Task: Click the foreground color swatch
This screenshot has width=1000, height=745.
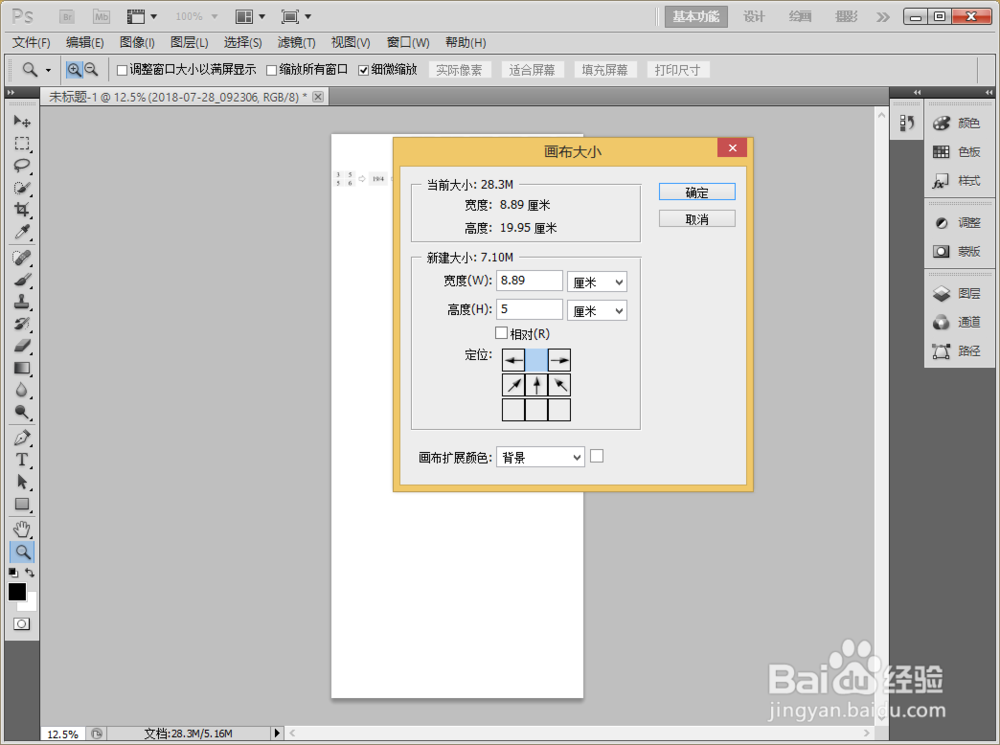Action: (16, 592)
